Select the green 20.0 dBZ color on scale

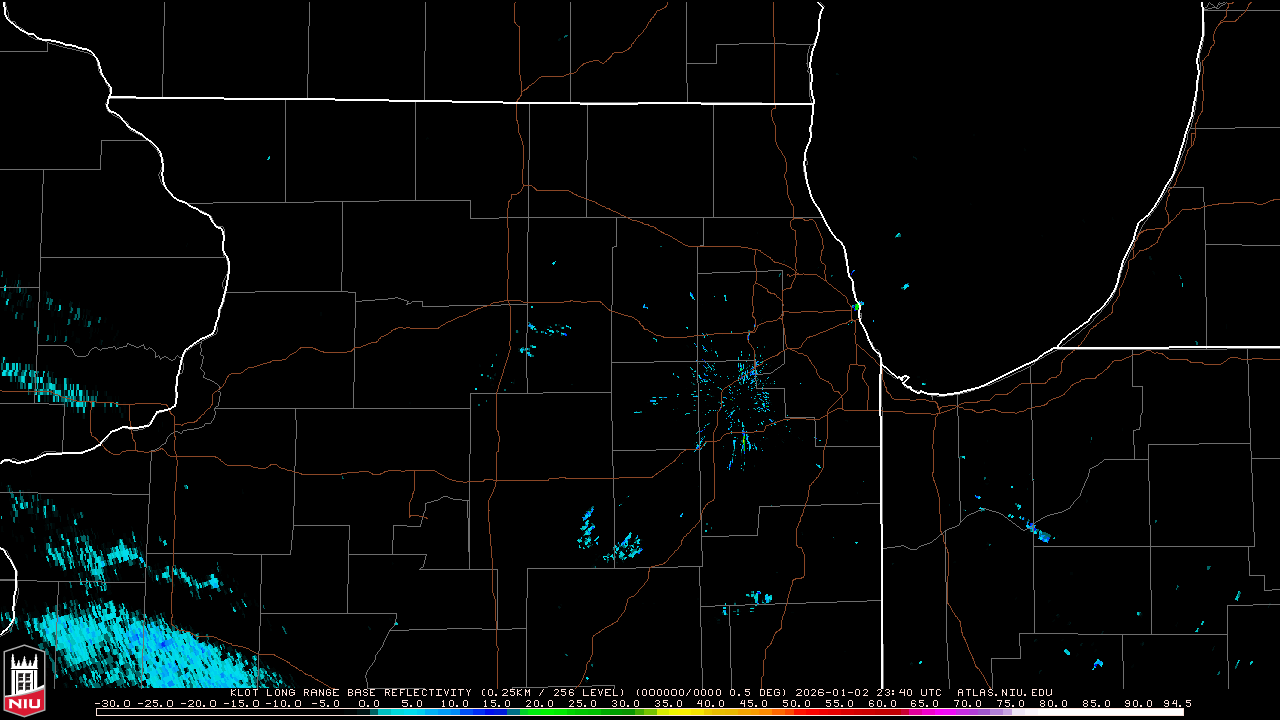tap(540, 712)
